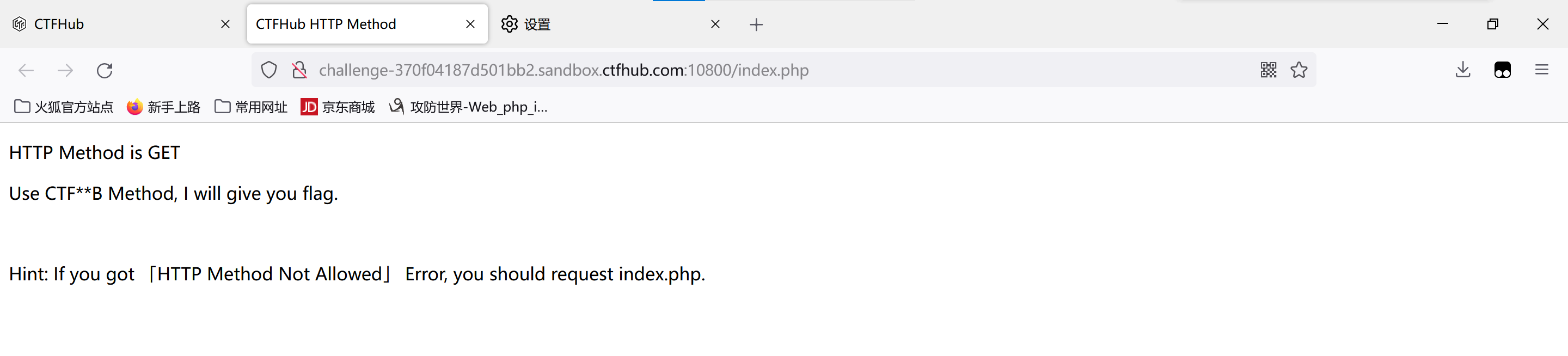Go back to previous page
Screen dimensions: 1568x356
coord(26,71)
